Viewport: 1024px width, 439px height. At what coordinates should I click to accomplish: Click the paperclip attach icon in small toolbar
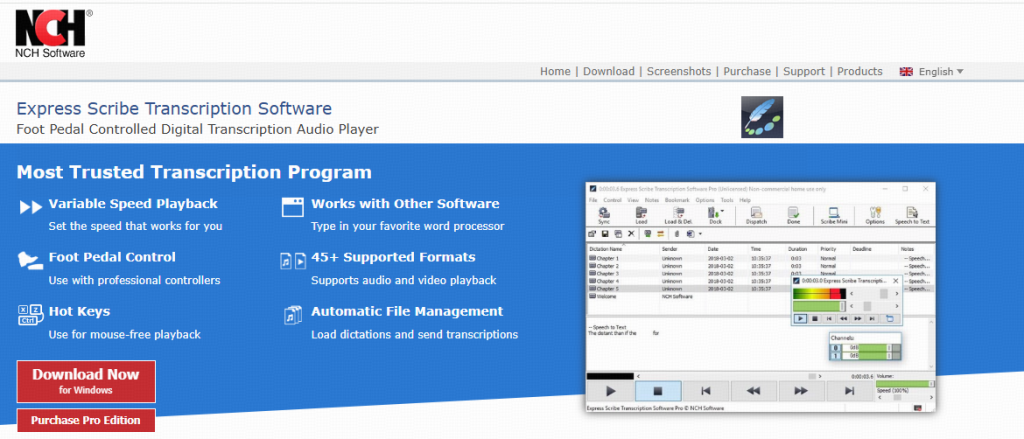677,234
